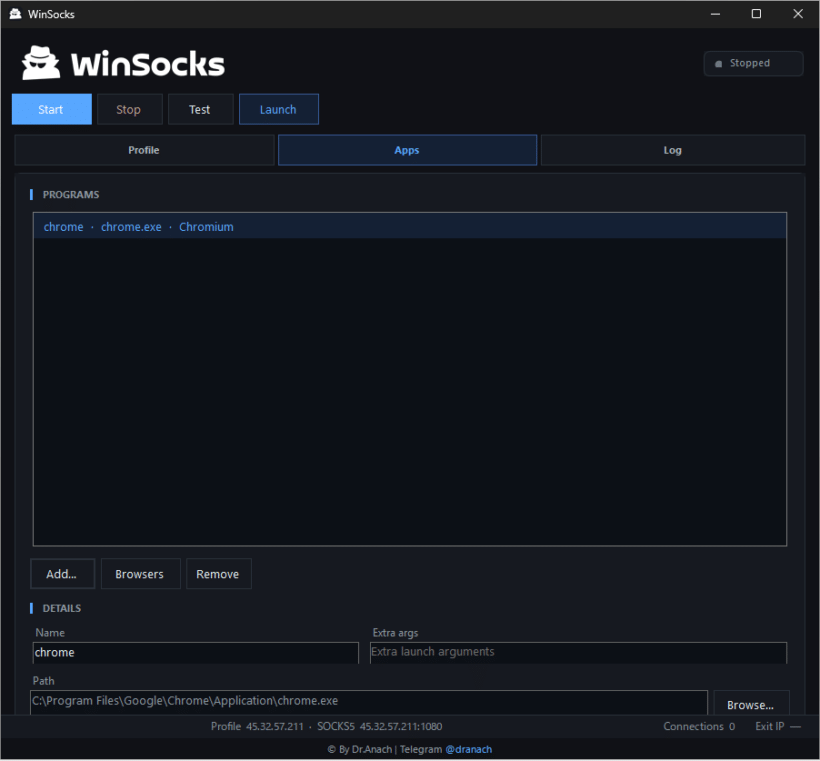Screen dimensions: 820x761
Task: Select the chrome · chrome.exe · Chromium row
Action: tap(410, 226)
